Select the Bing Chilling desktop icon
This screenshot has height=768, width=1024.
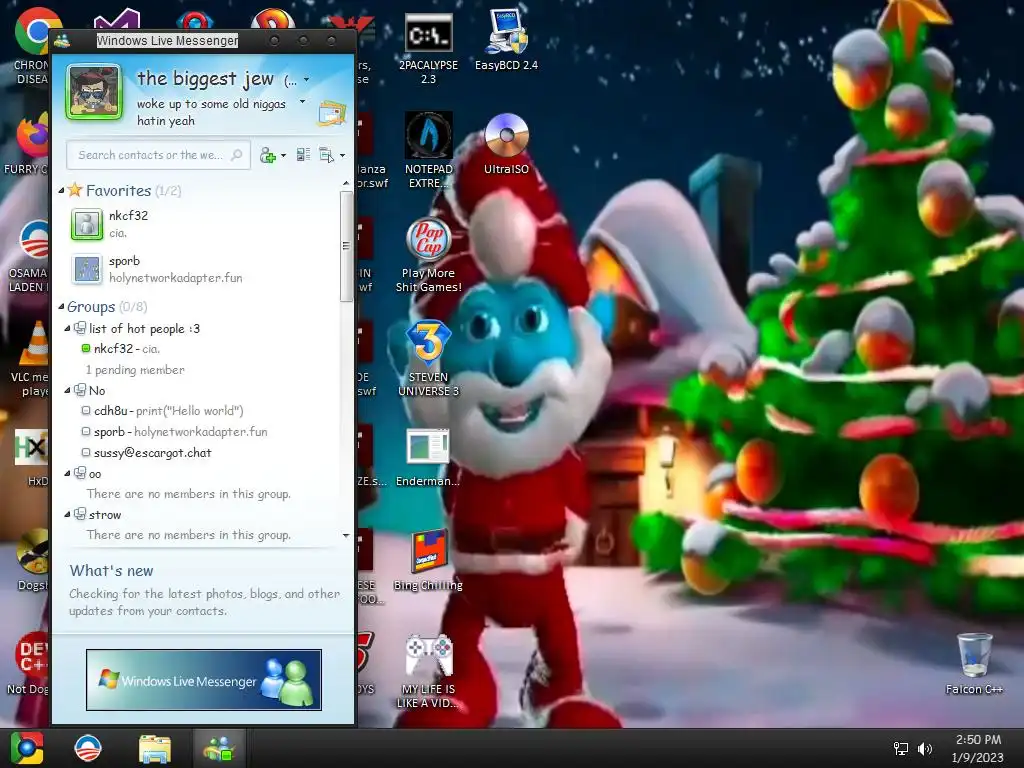(x=428, y=561)
